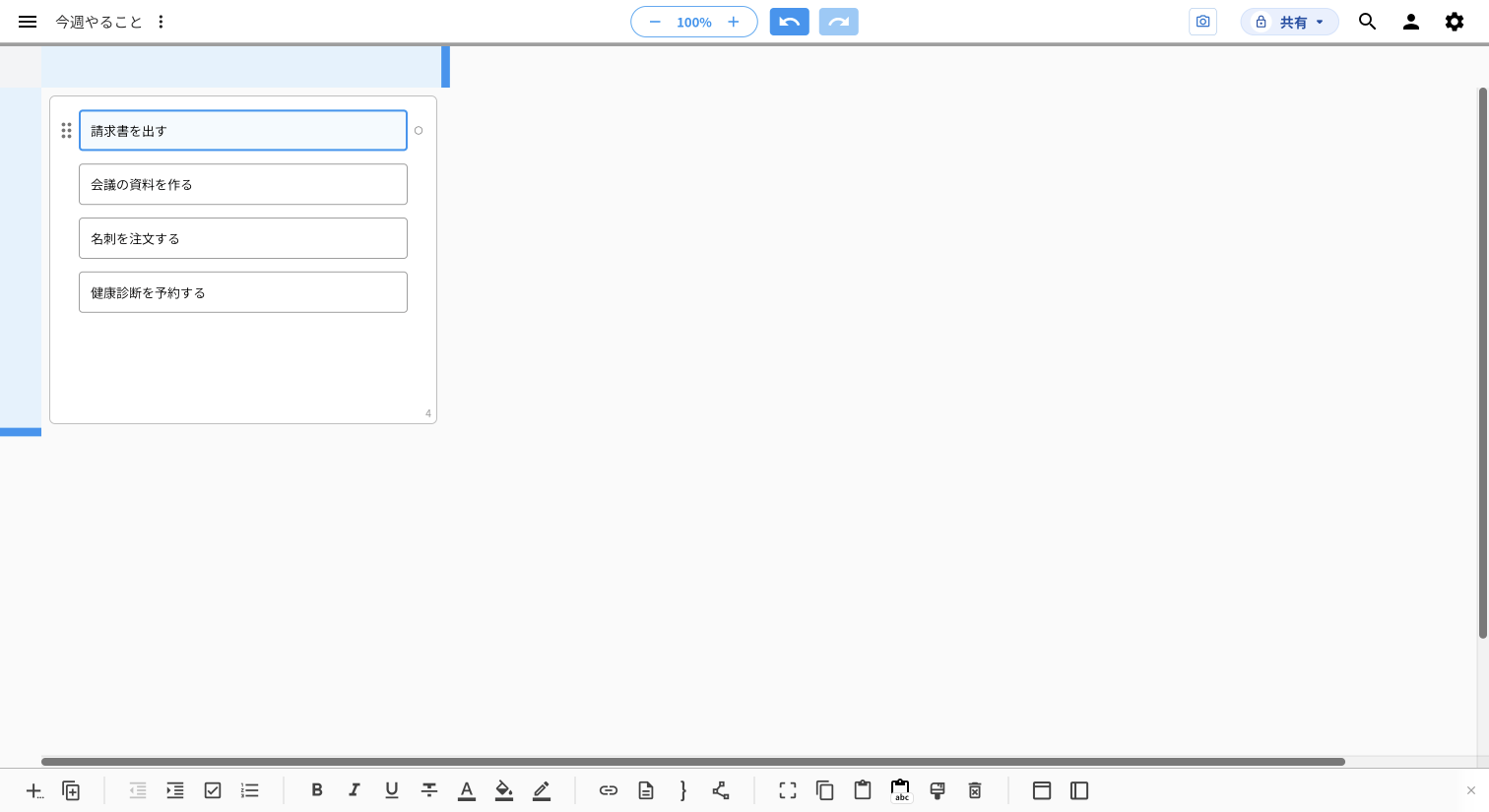Copy with the copy icon
Screen dimensions: 1489x812
pyautogui.click(x=825, y=790)
